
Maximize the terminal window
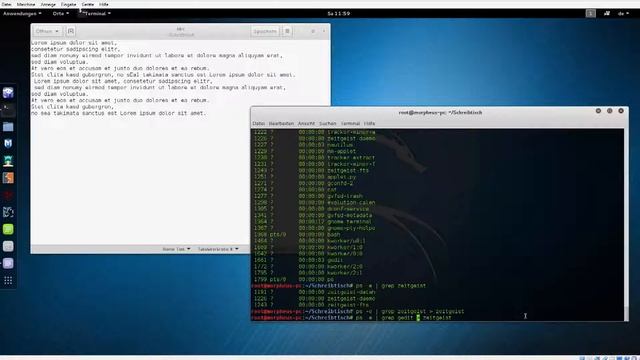609,111
